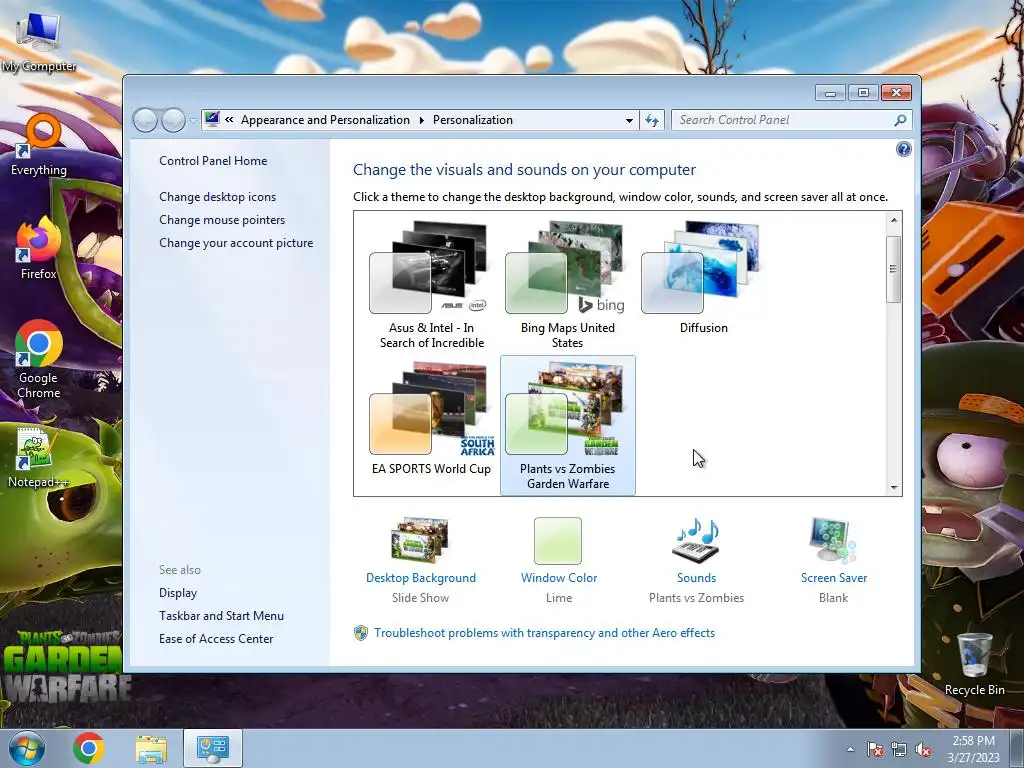Select Control Panel taskbar button
Image resolution: width=1024 pixels, height=768 pixels.
coord(213,748)
